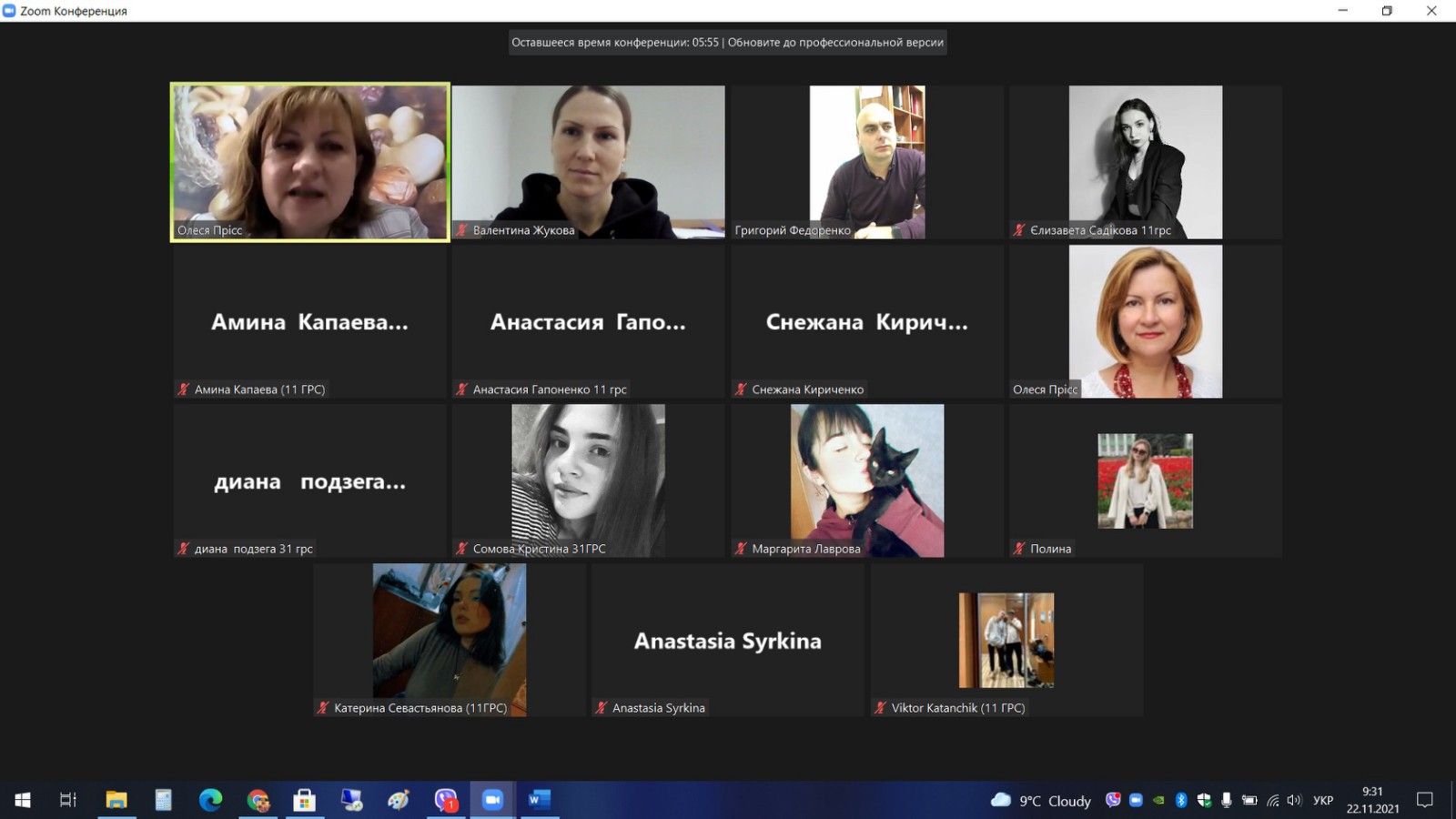This screenshot has width=1456, height=819.
Task: Click muted mic icon beside Сомова Кристина
Action: [x=462, y=549]
